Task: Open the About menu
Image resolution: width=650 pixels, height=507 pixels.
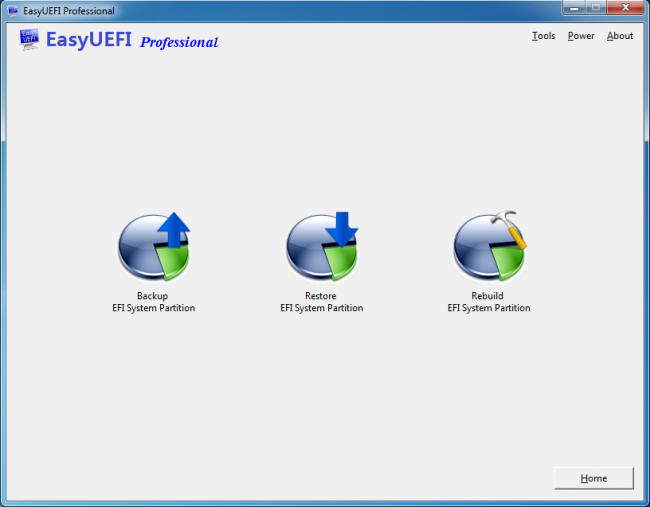Action: click(x=620, y=36)
